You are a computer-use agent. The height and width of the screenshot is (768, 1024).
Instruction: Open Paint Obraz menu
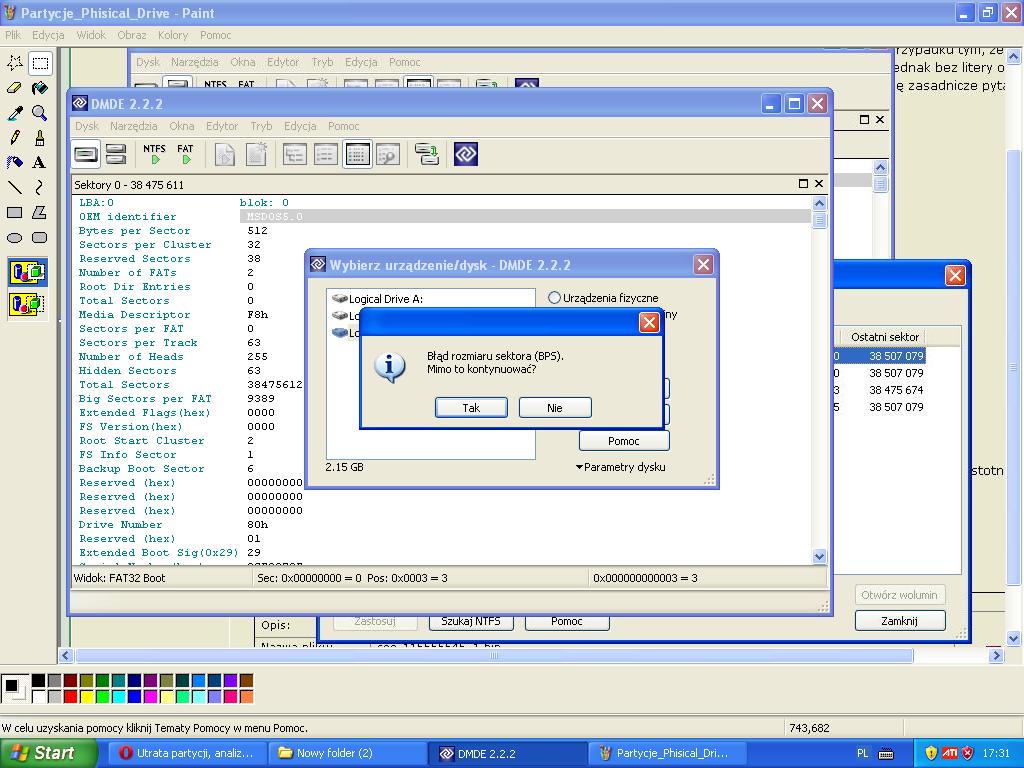(x=131, y=35)
